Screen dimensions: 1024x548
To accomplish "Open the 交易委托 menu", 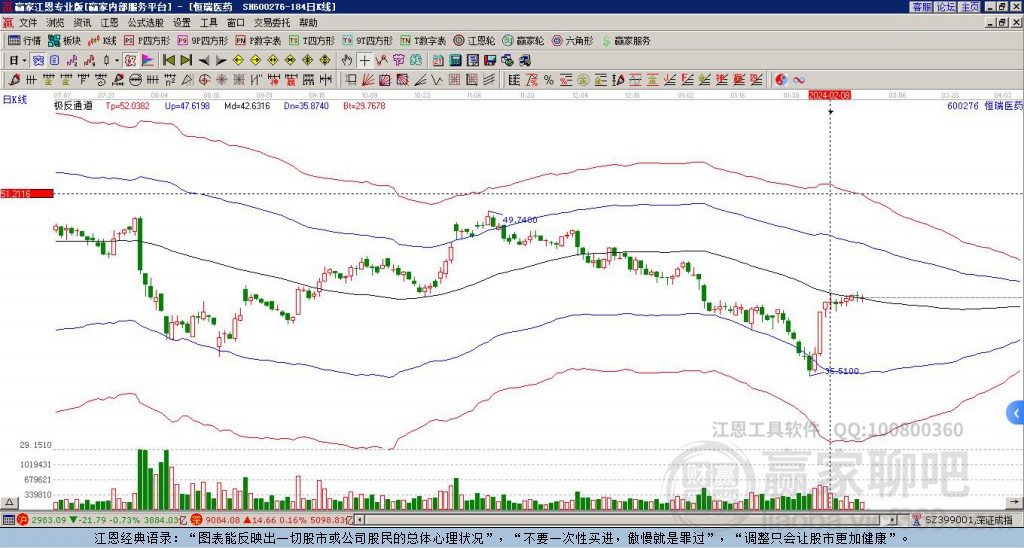I will (272, 23).
